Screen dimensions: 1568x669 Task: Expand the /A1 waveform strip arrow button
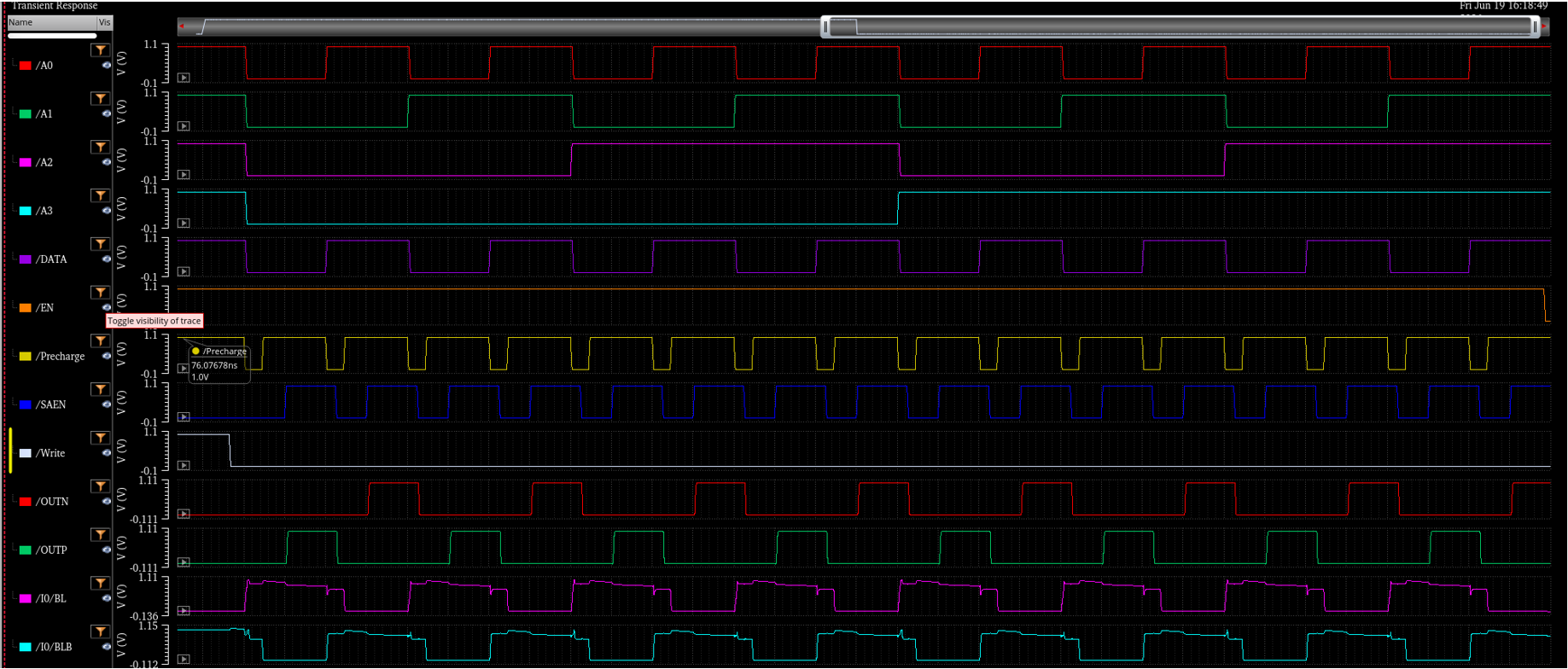pos(184,126)
